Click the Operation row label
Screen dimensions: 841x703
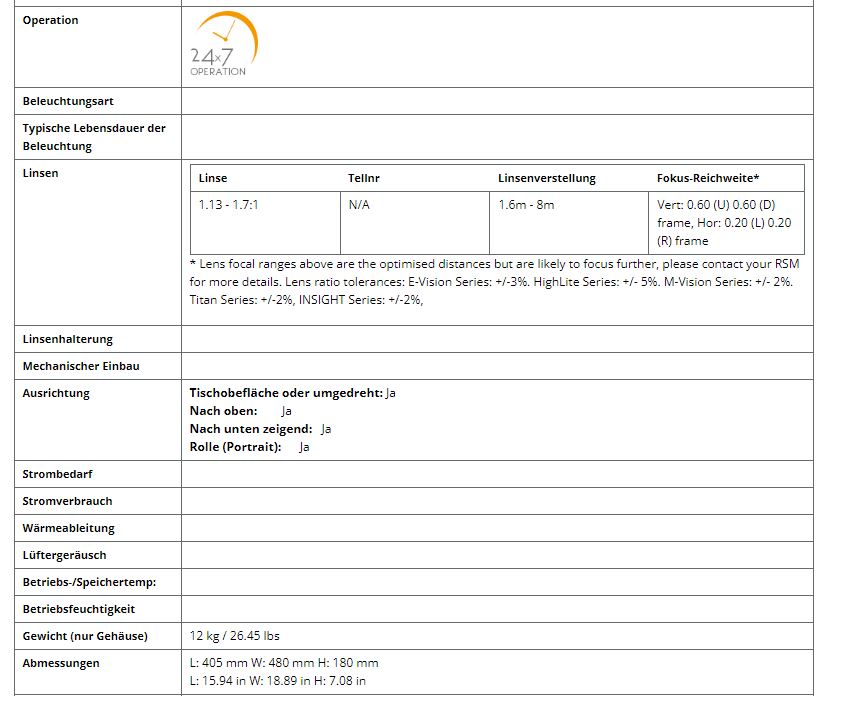click(x=50, y=20)
